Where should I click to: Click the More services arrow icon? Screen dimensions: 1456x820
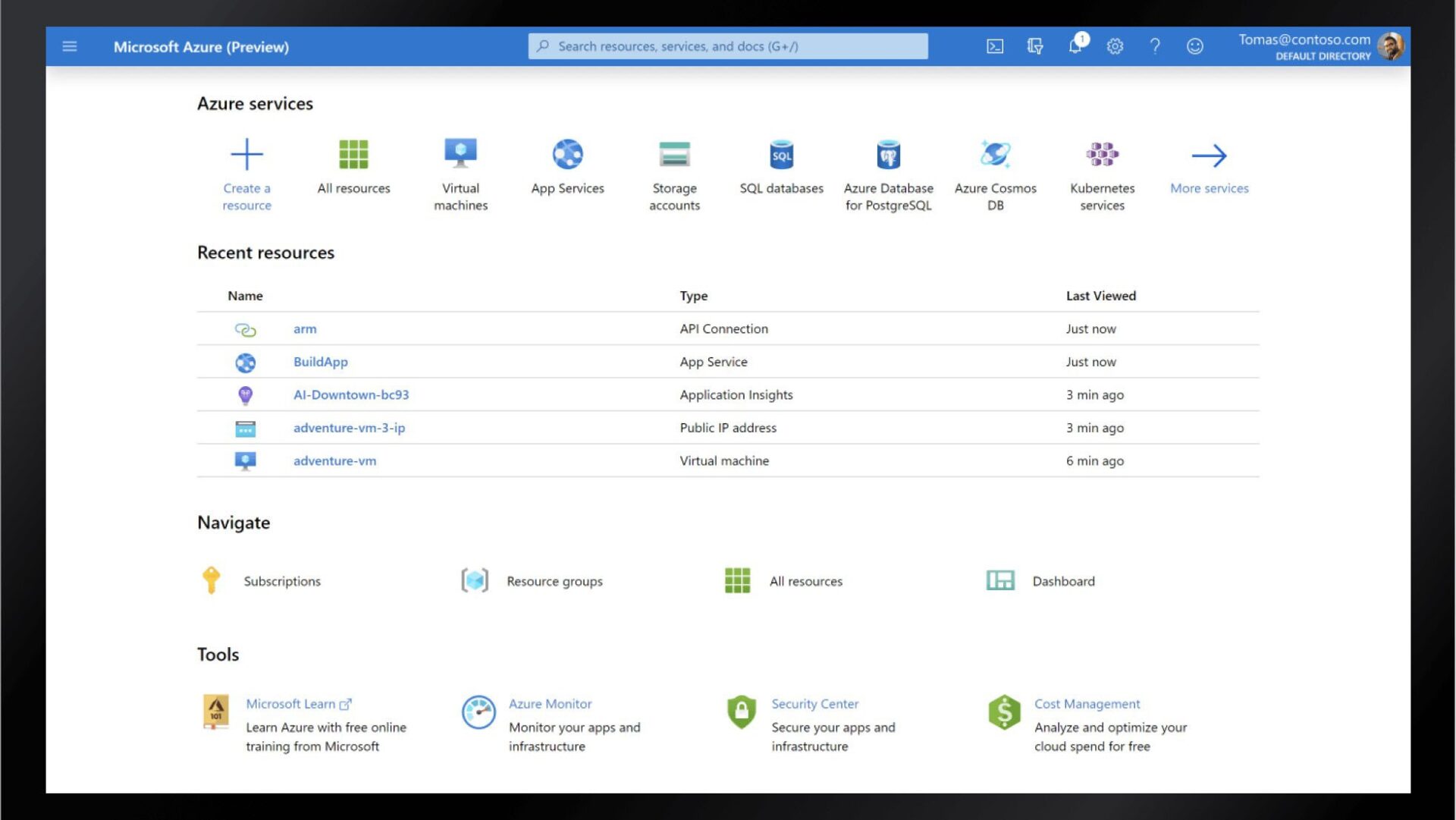(1210, 156)
